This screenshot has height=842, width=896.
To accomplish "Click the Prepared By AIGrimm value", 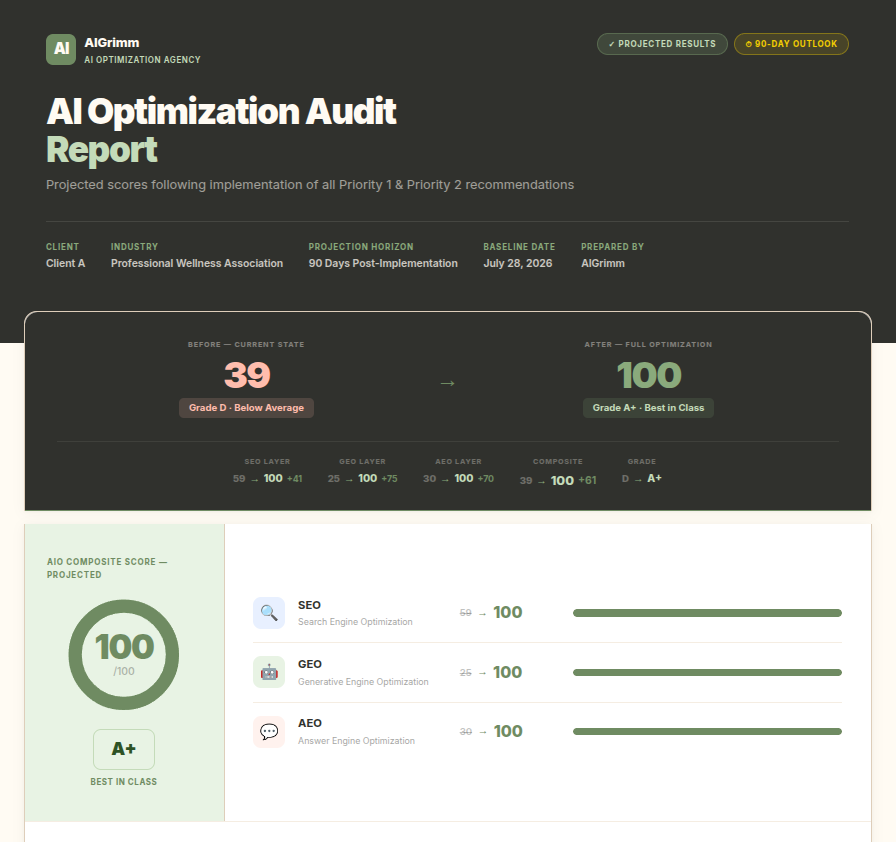I will pos(603,263).
